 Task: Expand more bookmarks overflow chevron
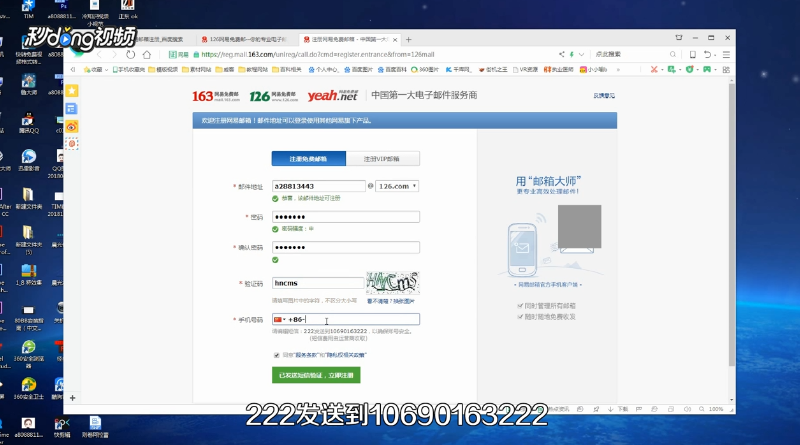click(x=618, y=69)
